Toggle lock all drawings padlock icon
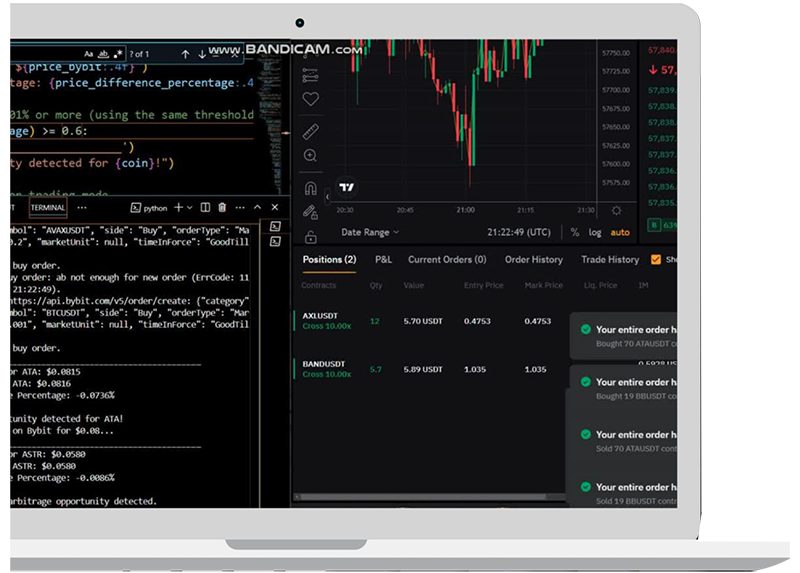Image resolution: width=800 pixels, height=573 pixels. click(311, 237)
